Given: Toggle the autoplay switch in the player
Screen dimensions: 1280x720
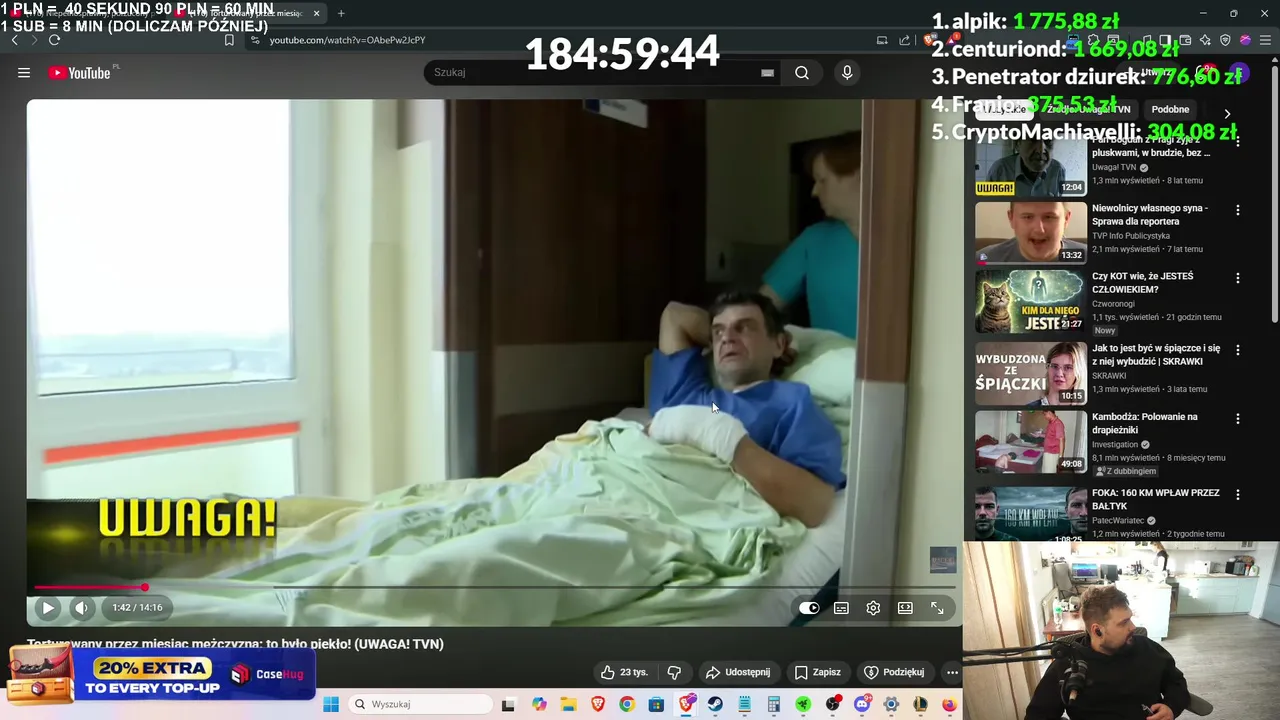Looking at the screenshot, I should point(808,608).
